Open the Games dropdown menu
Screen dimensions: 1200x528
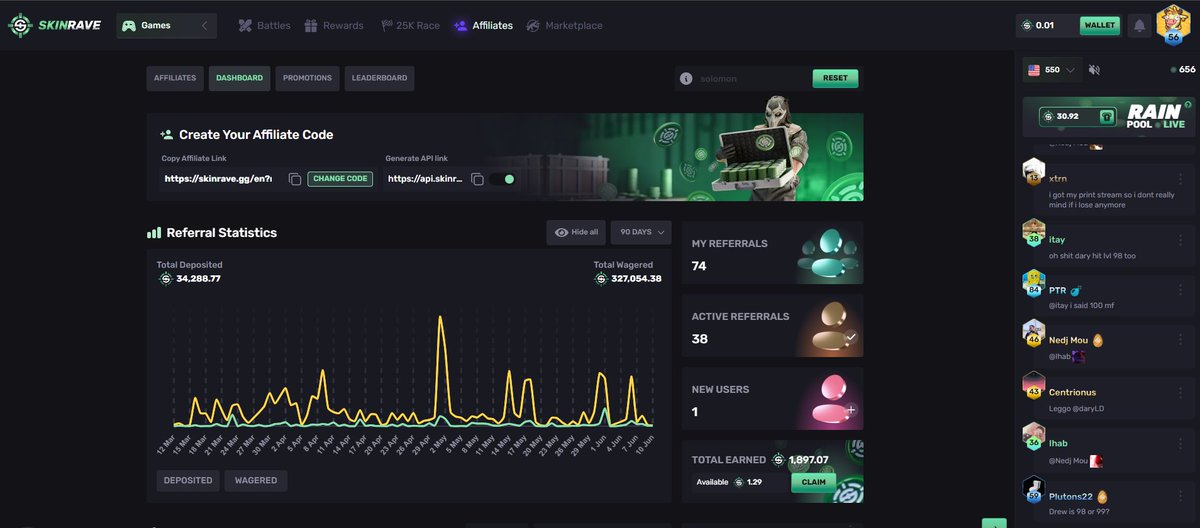coord(168,26)
